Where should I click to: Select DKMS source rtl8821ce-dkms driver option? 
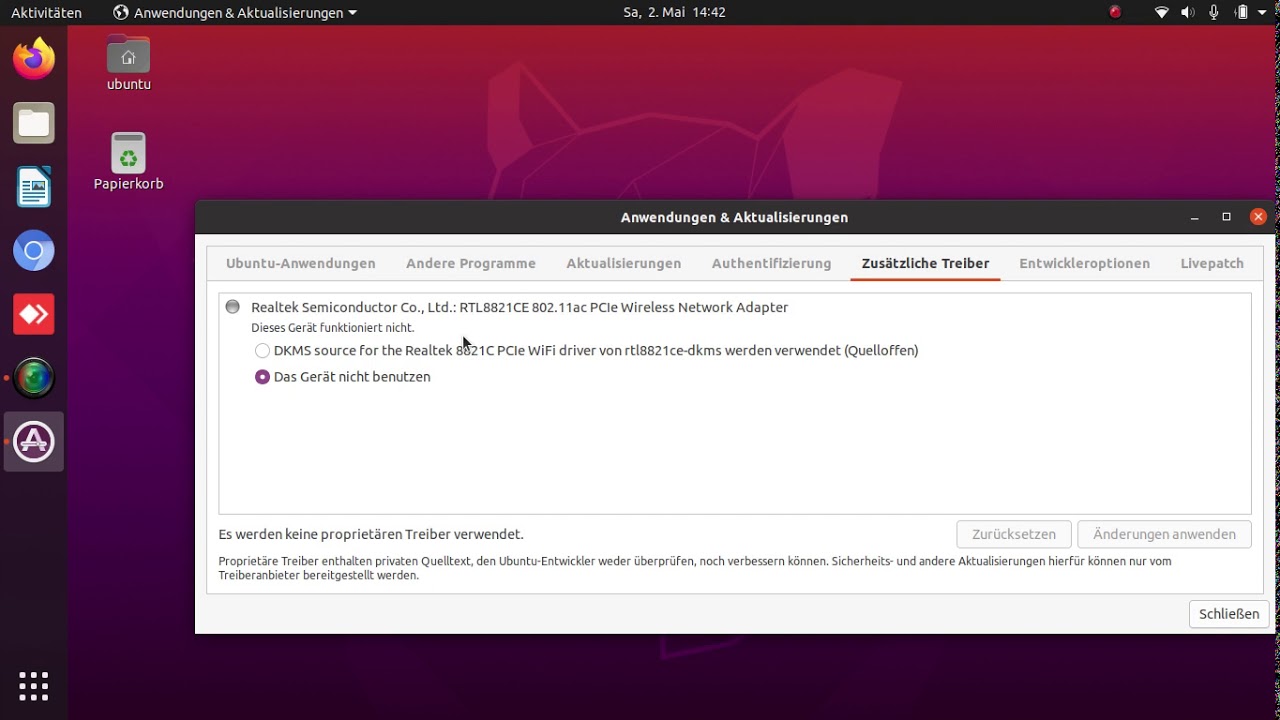coord(587,350)
